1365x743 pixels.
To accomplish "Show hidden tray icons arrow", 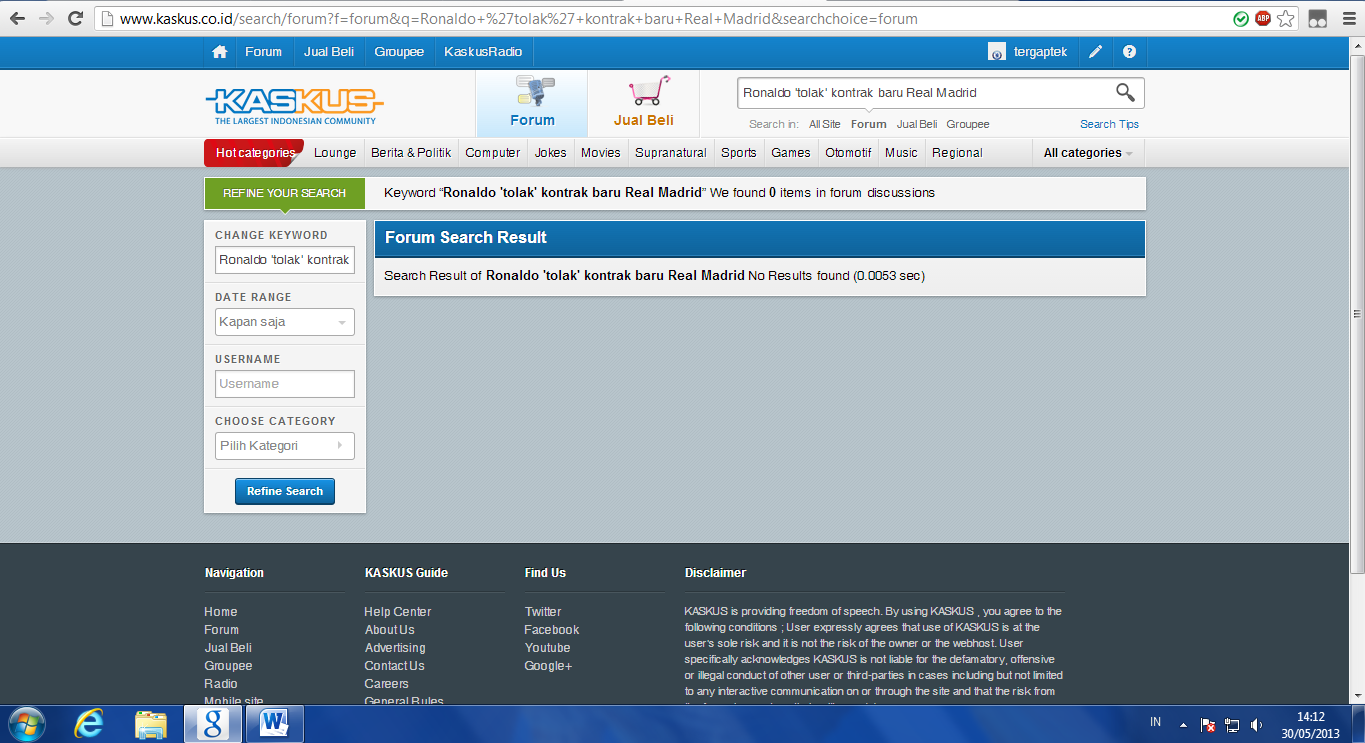I will pyautogui.click(x=1183, y=724).
